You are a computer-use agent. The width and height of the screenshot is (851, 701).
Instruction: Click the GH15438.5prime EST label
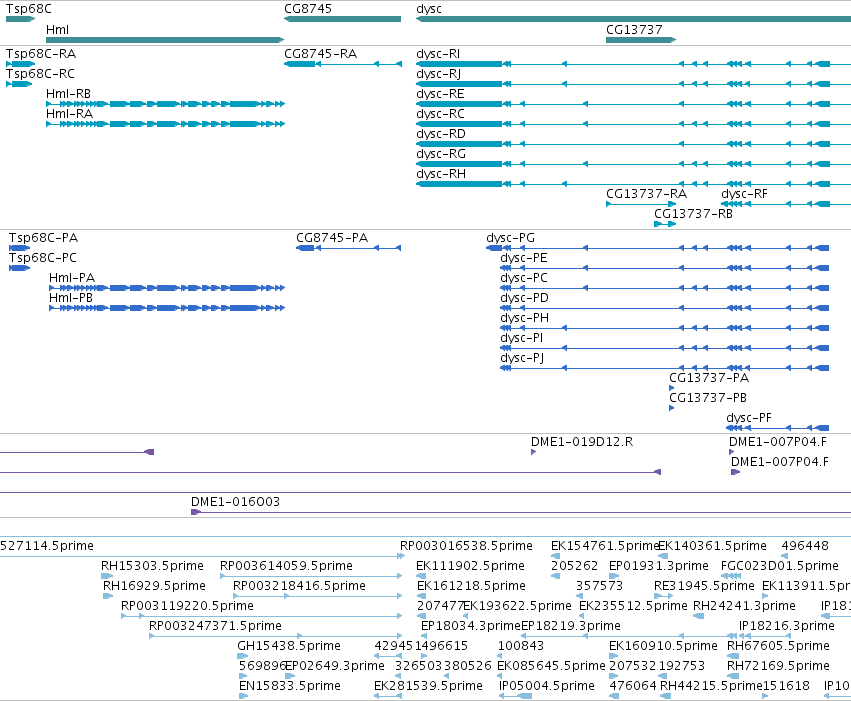[289, 646]
